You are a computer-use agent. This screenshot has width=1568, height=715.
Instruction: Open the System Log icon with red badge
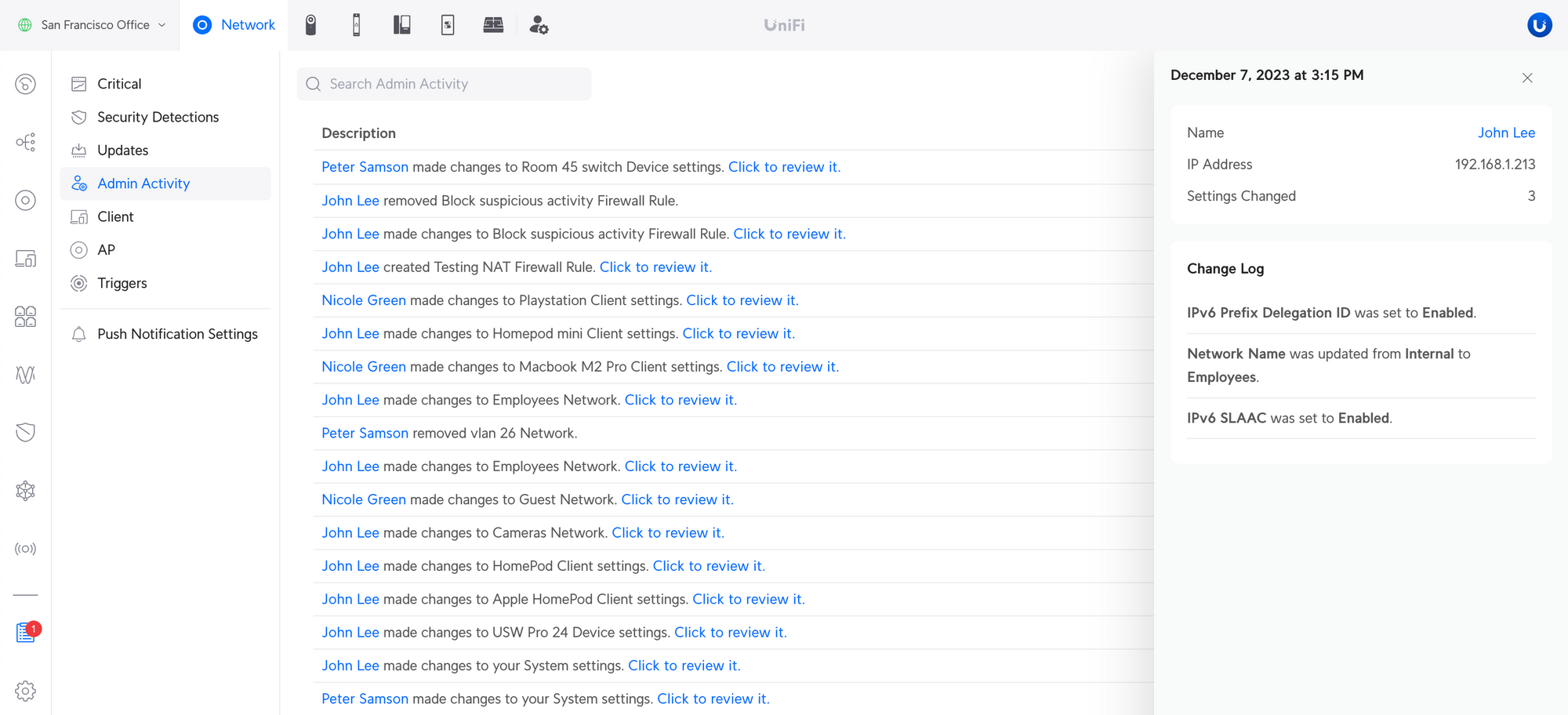(26, 633)
